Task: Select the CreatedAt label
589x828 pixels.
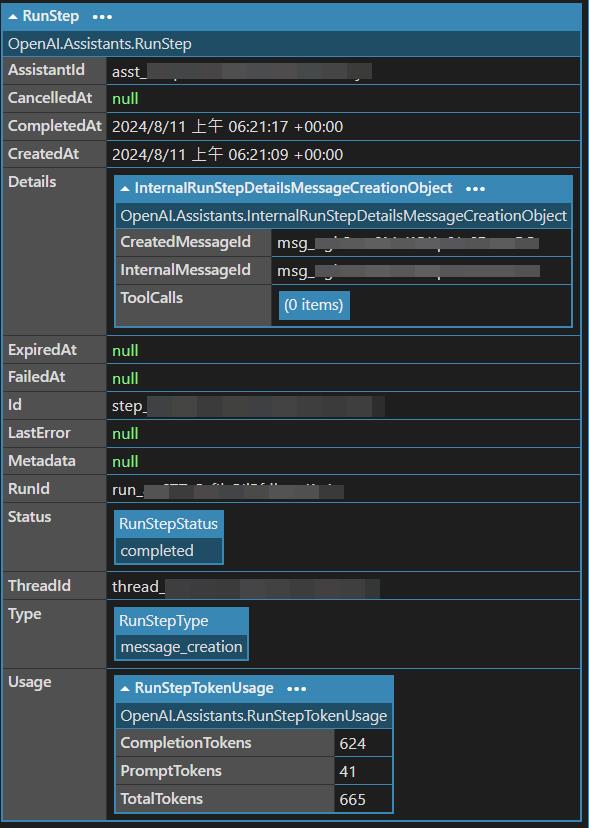Action: (43, 154)
